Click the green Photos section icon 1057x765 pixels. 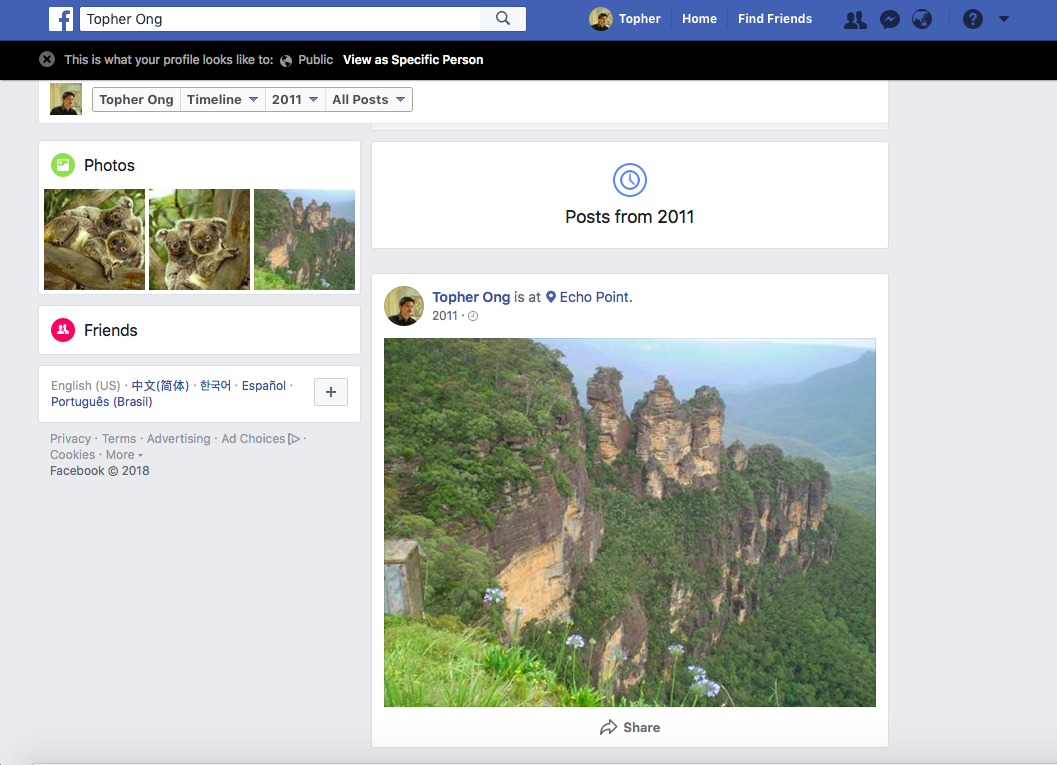63,165
